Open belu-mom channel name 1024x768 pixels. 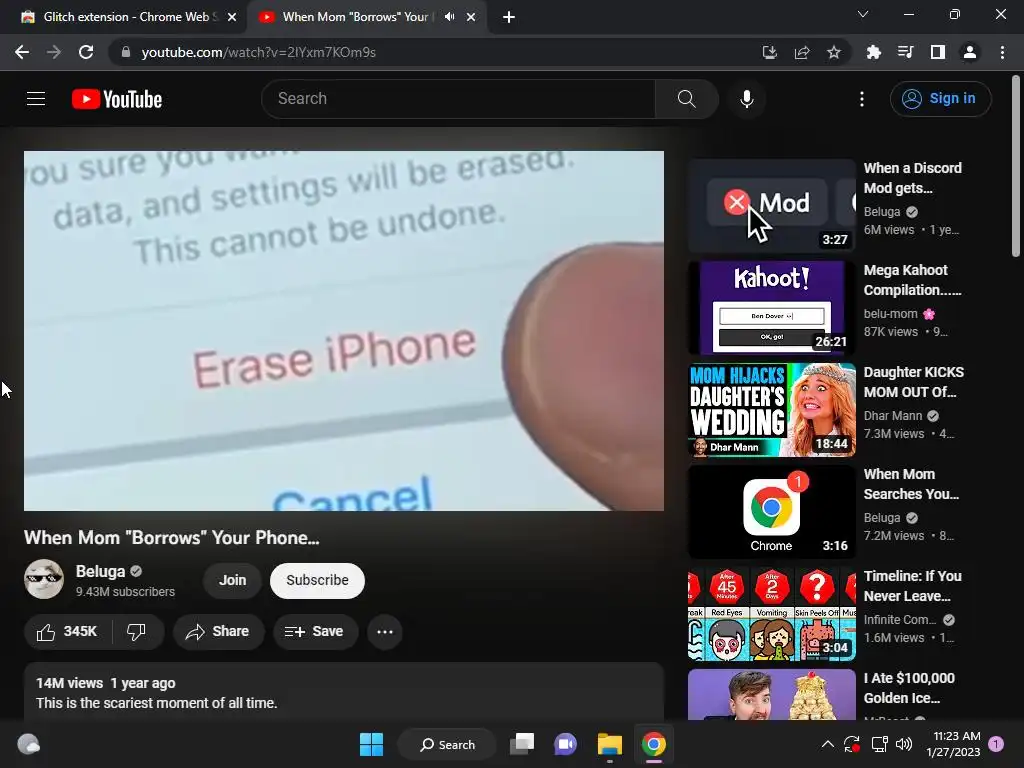click(891, 314)
